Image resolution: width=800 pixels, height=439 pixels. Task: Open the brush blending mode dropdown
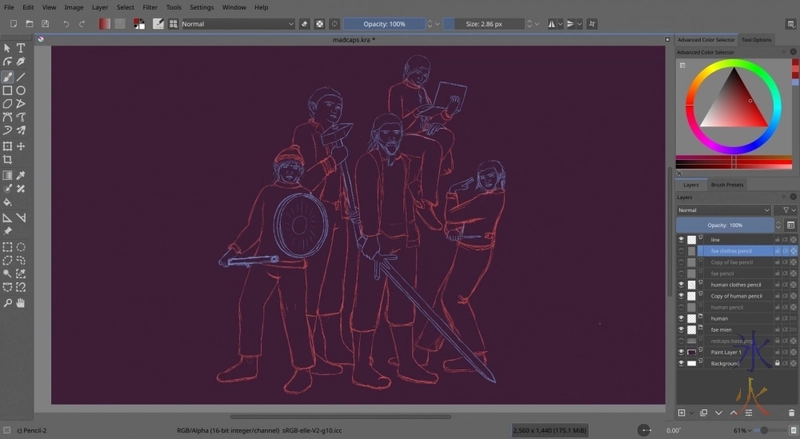pyautogui.click(x=237, y=23)
